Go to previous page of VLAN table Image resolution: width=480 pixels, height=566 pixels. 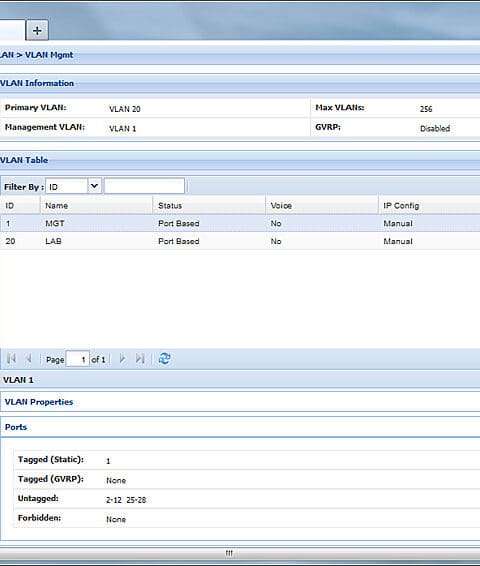pos(28,359)
